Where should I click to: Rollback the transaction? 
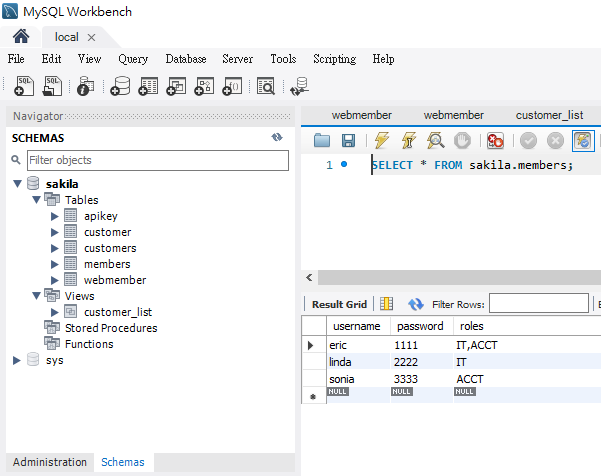click(x=555, y=141)
